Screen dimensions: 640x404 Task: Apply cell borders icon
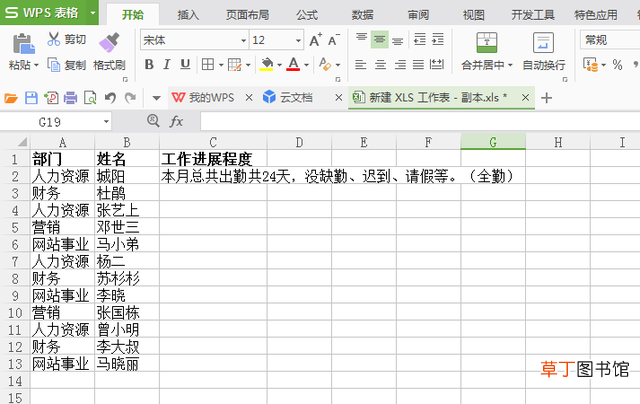[x=208, y=64]
